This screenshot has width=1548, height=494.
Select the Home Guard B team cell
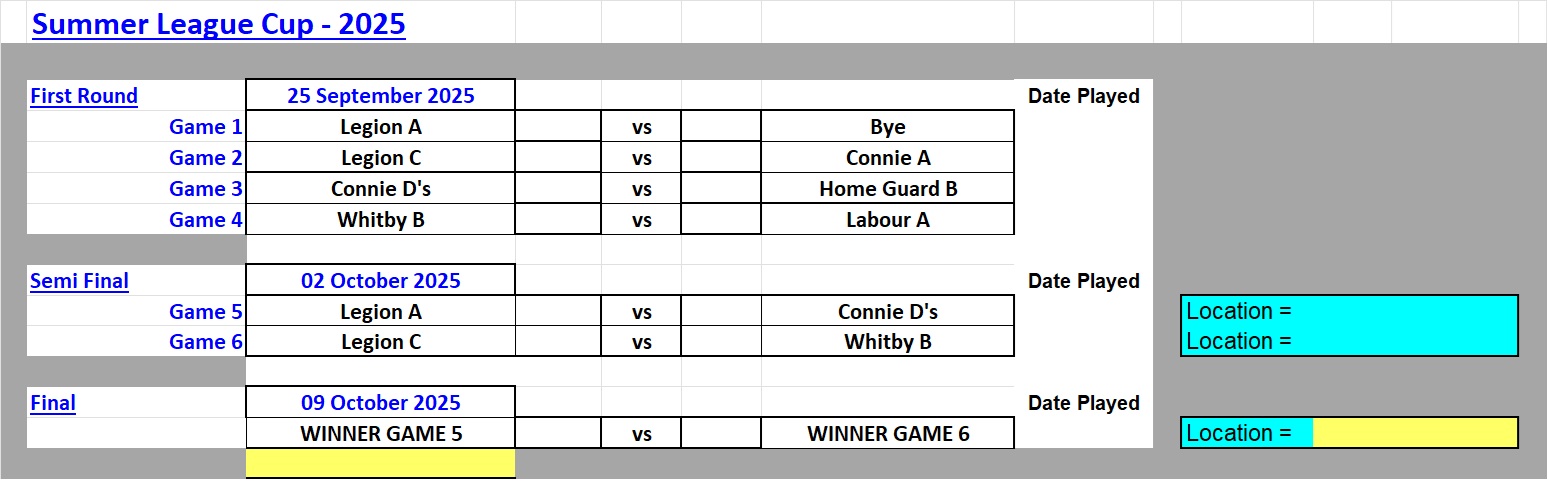887,189
